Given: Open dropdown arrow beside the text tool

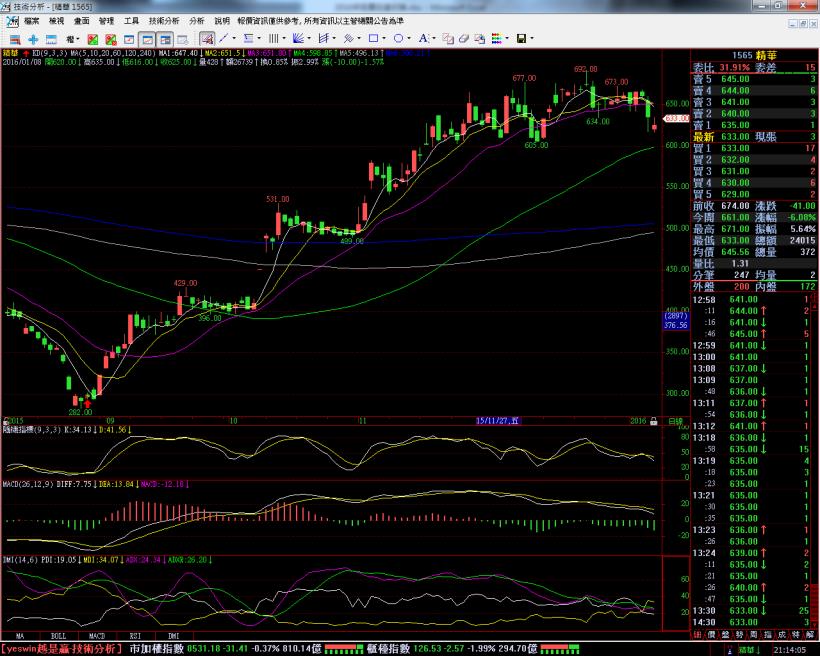Looking at the screenshot, I should (x=433, y=38).
